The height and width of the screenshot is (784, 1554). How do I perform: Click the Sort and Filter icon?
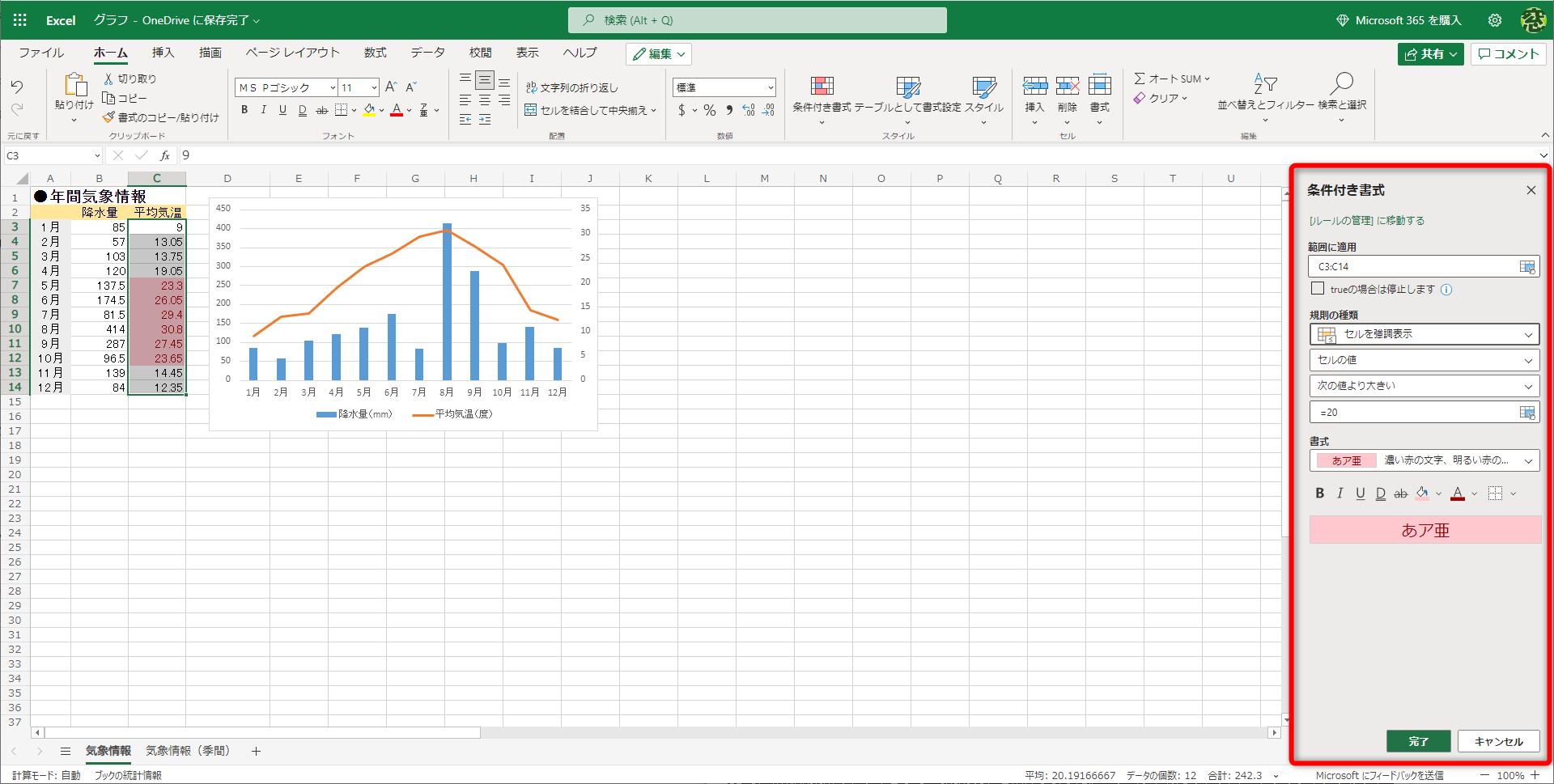pyautogui.click(x=1266, y=83)
